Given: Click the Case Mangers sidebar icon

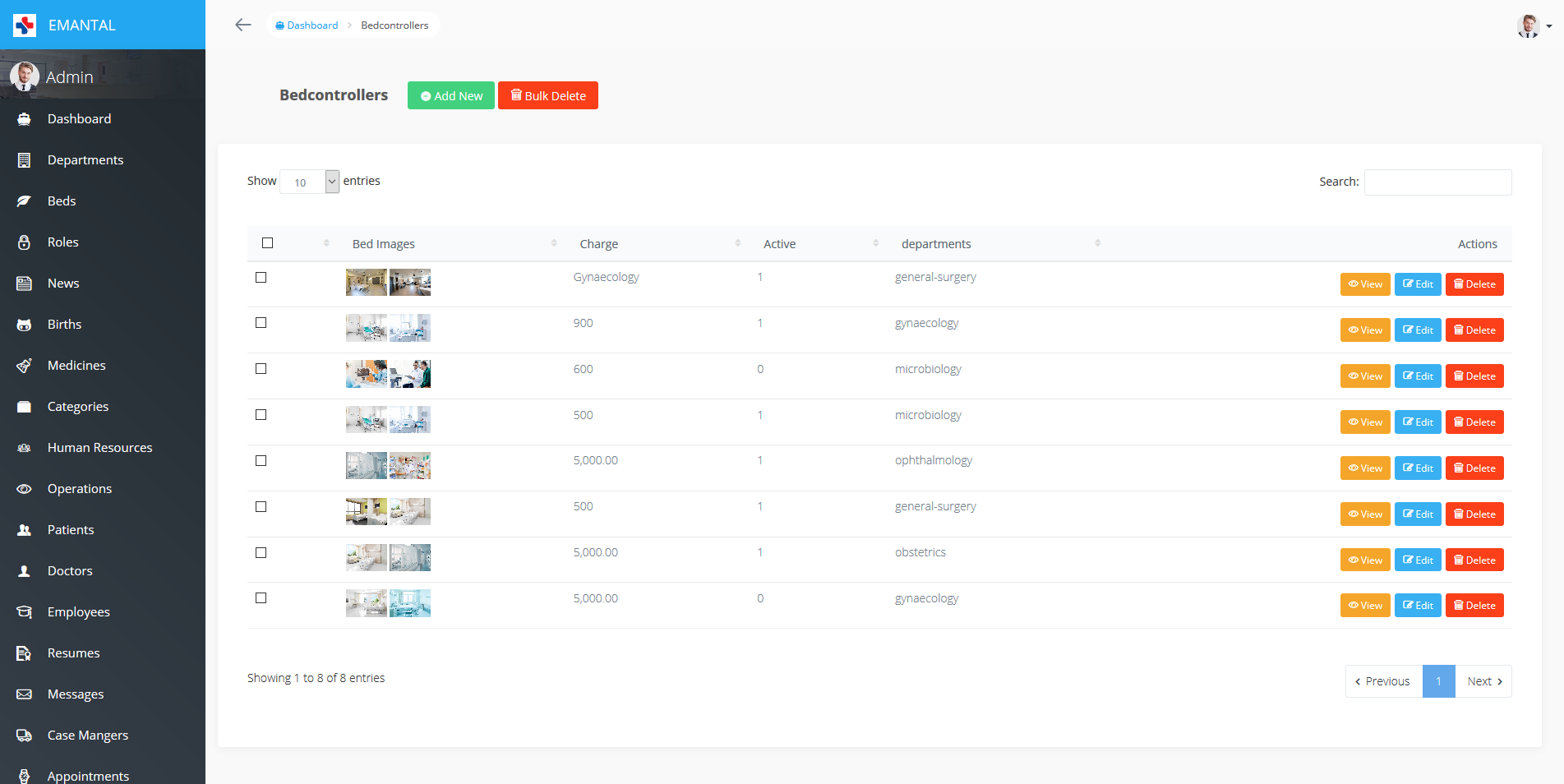Looking at the screenshot, I should pos(25,735).
